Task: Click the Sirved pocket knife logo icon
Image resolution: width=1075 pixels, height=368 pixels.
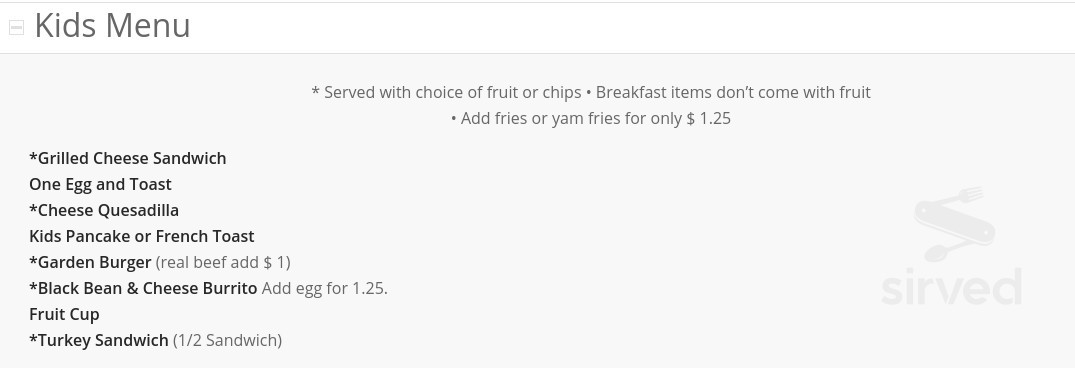Action: (x=954, y=223)
